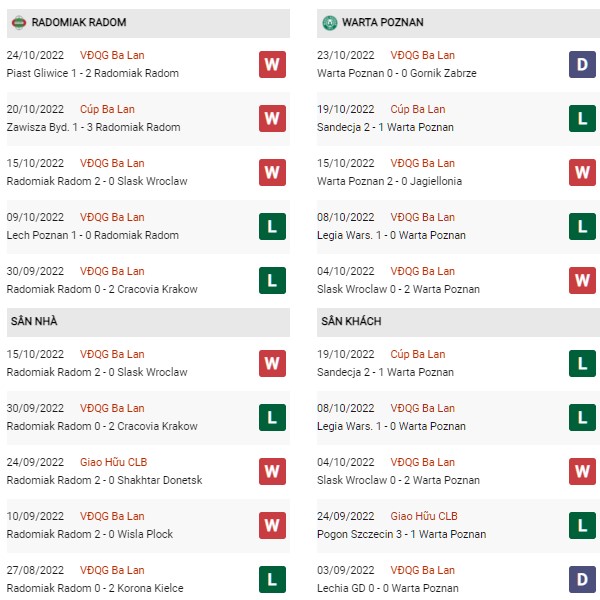The height and width of the screenshot is (600, 600).
Task: Click L badge for Lech Poznan match
Action: (271, 226)
